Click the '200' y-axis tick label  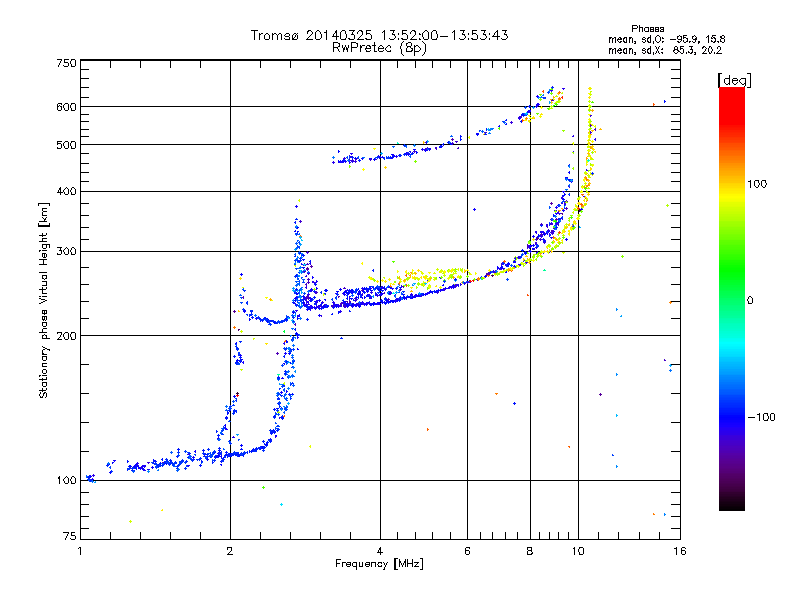click(x=66, y=336)
